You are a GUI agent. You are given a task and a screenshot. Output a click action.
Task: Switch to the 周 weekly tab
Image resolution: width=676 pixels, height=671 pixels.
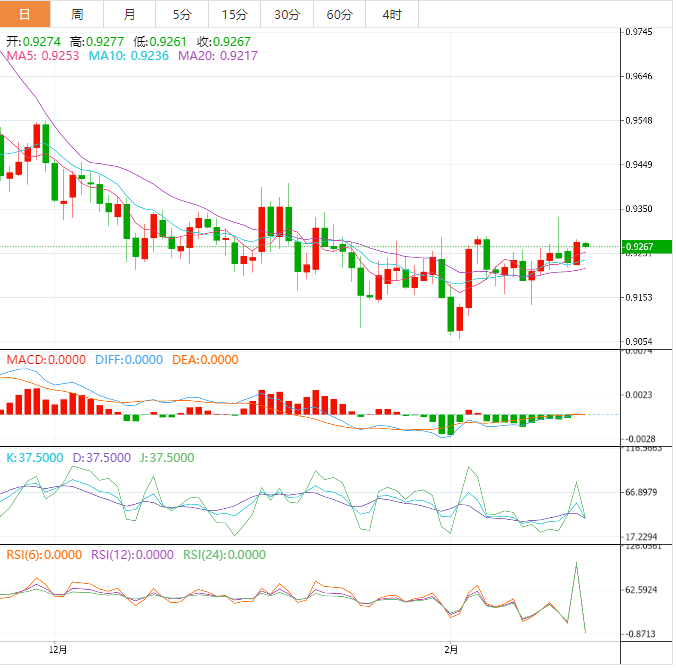click(78, 14)
